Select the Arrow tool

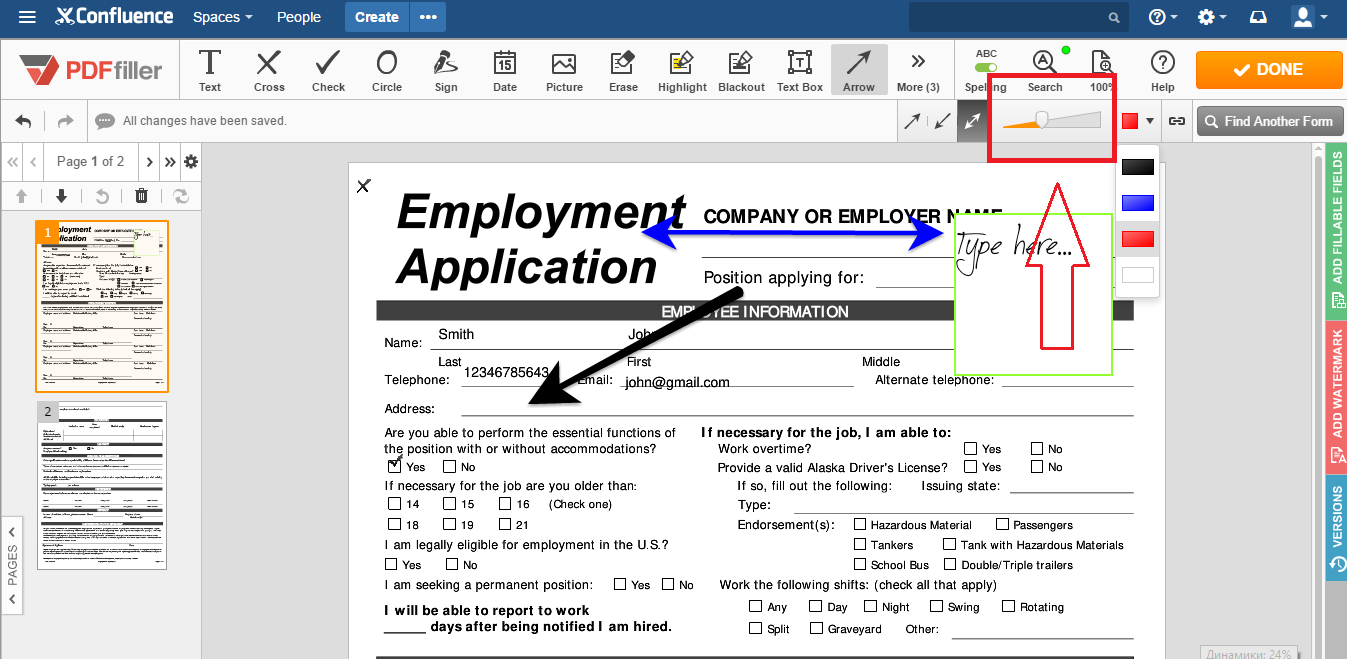(x=858, y=70)
